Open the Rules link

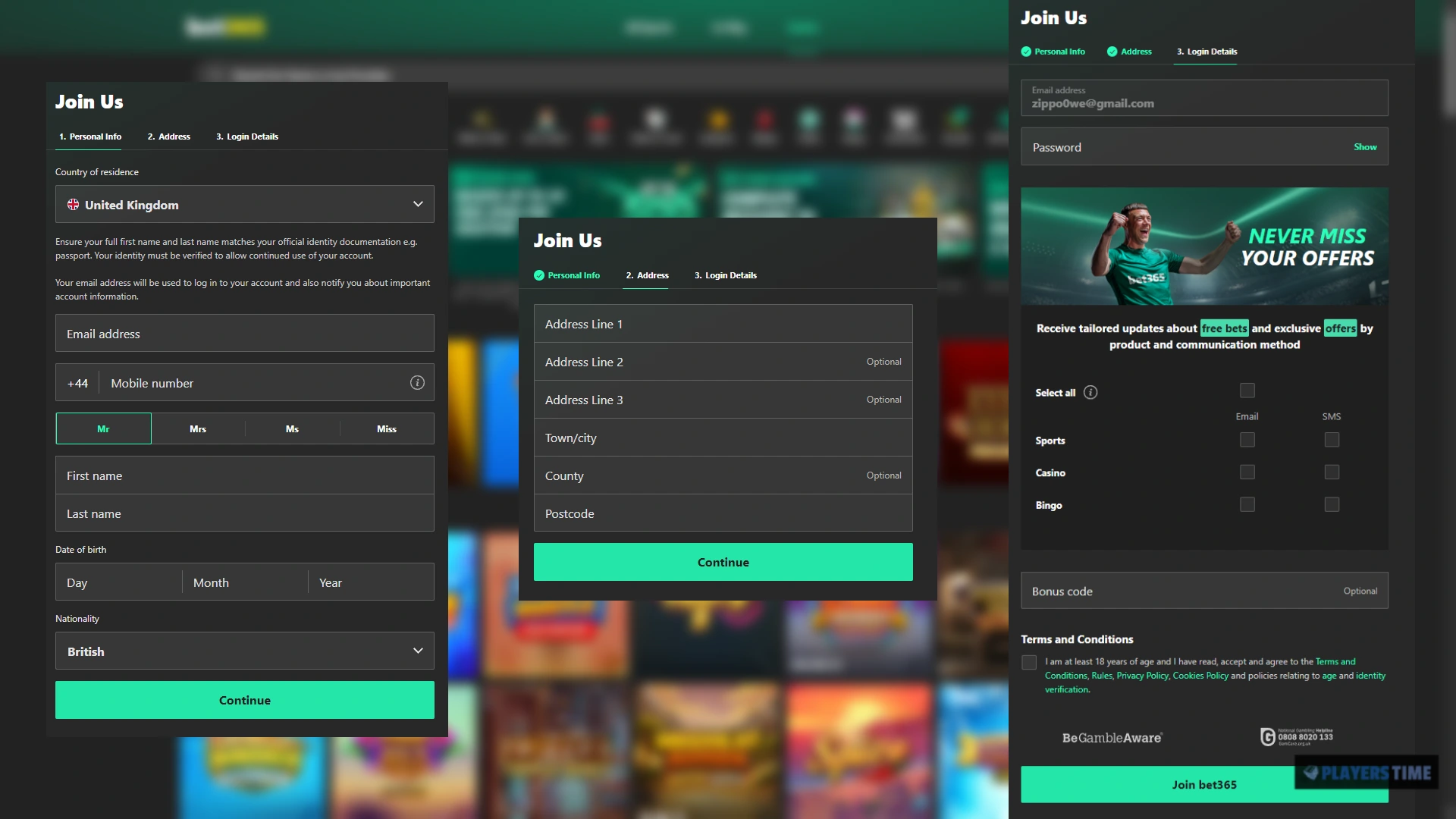(x=1102, y=676)
